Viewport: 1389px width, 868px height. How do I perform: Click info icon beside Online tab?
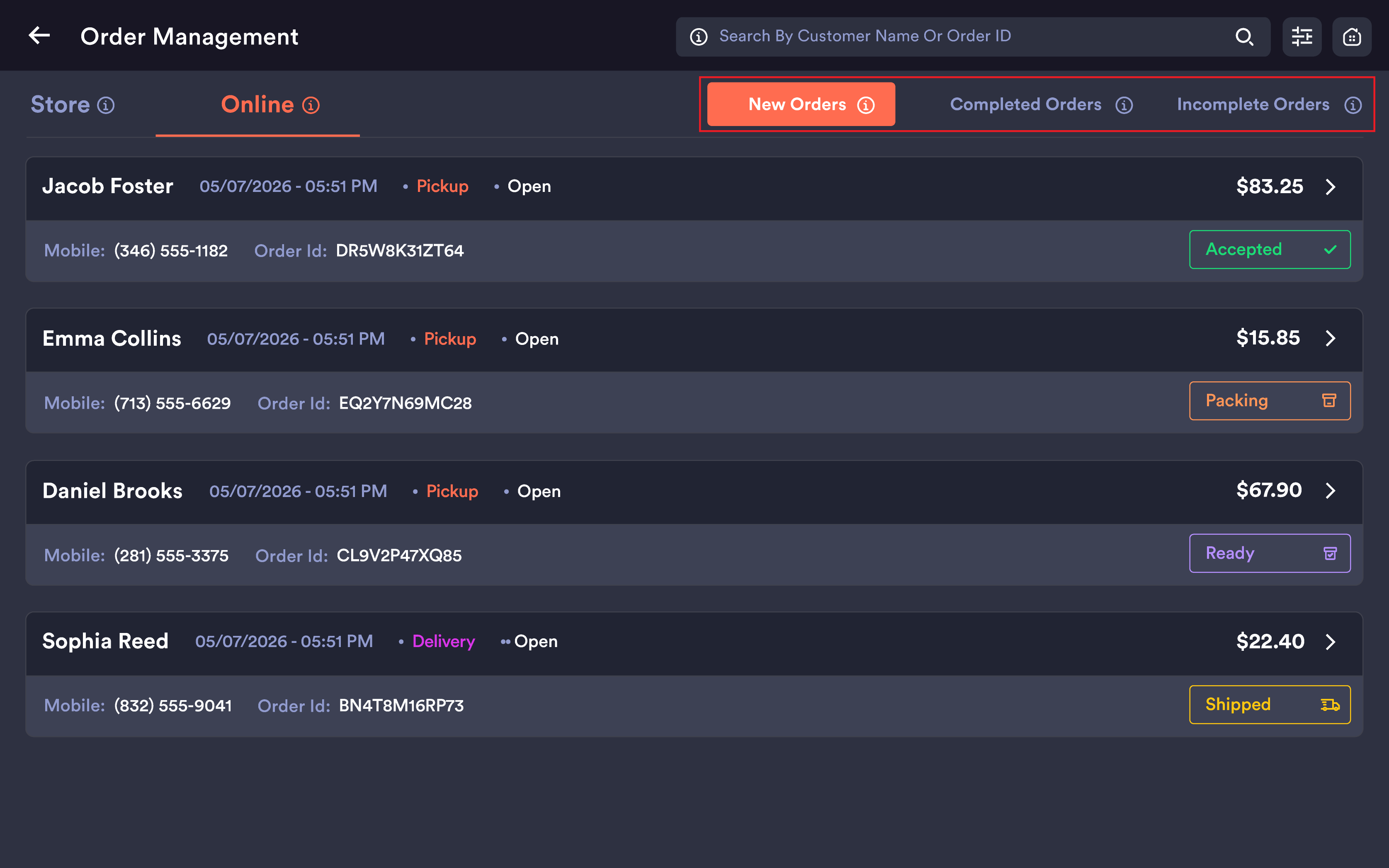coord(311,106)
